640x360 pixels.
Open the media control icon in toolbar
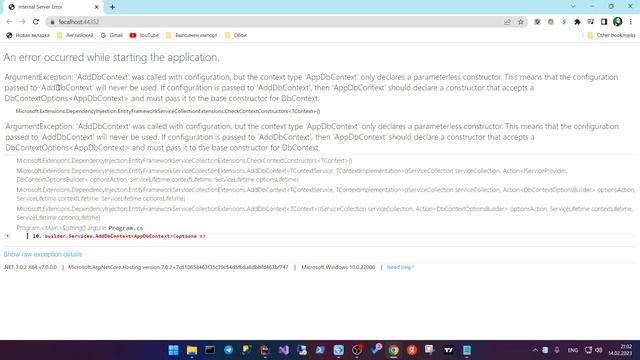(591, 22)
